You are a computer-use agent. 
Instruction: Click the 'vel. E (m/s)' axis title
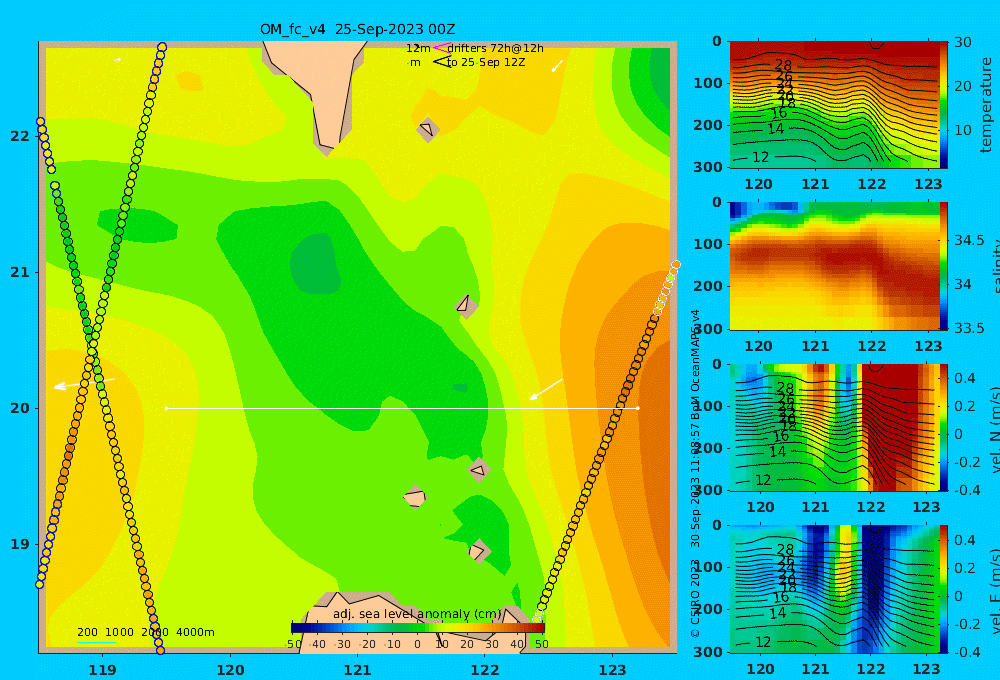coord(993,591)
